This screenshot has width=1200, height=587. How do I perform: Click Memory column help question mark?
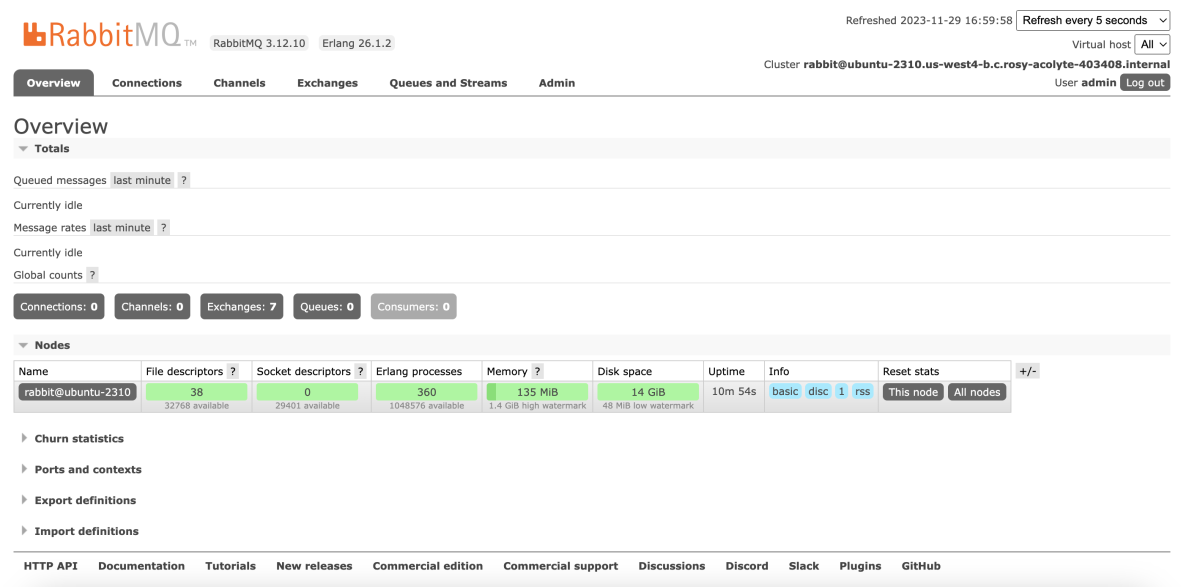tap(537, 371)
